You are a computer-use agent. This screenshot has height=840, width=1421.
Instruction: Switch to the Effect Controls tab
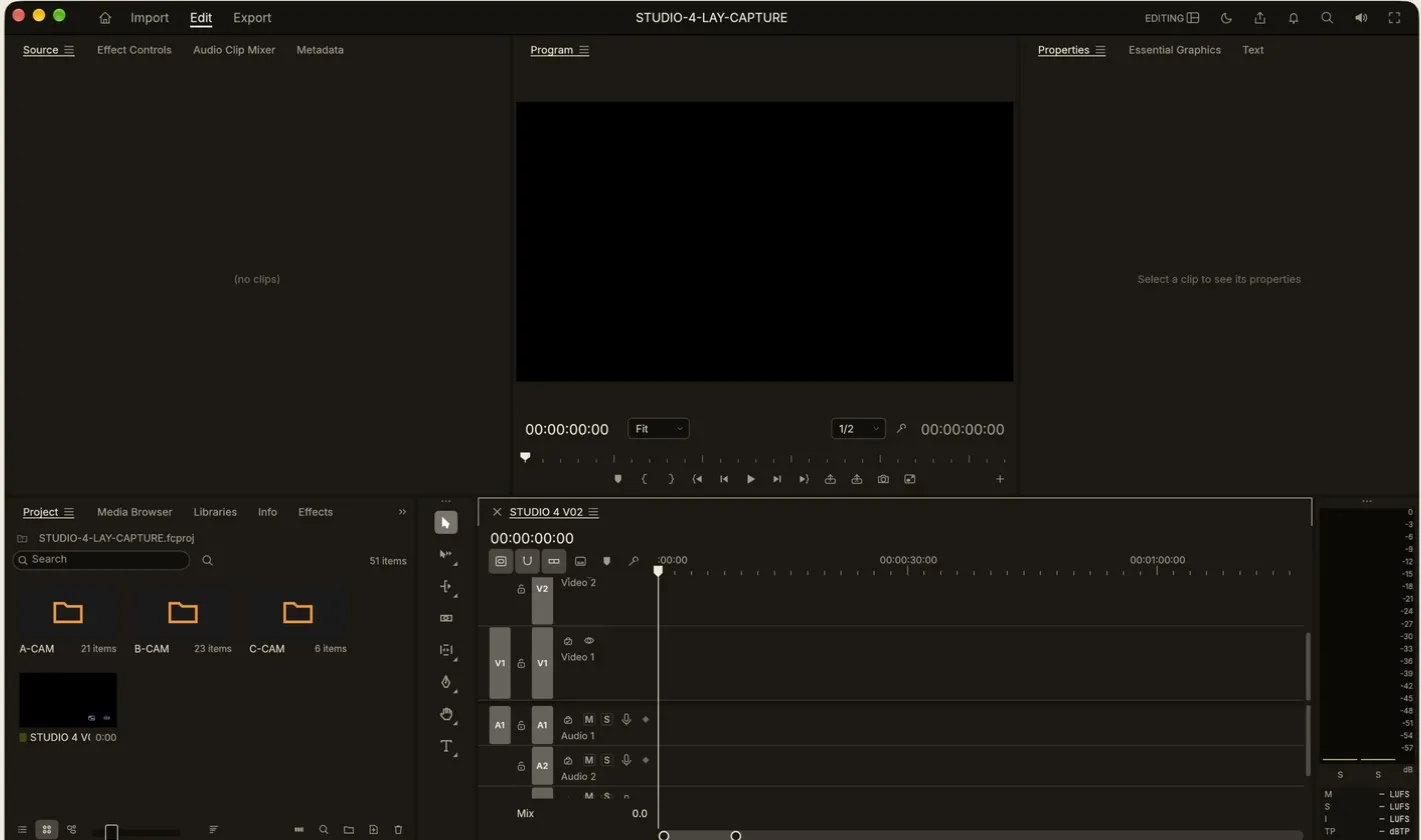click(x=134, y=50)
